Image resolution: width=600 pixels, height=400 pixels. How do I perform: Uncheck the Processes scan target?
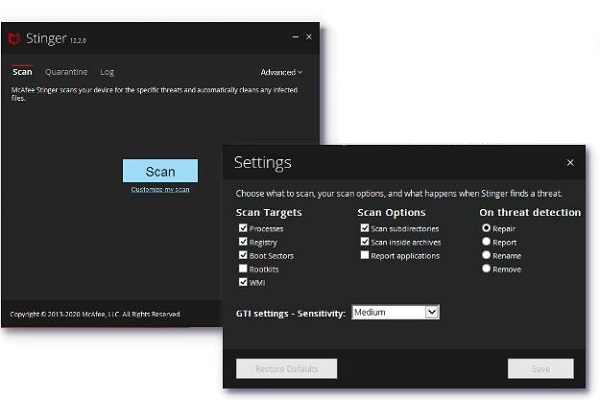tap(243, 228)
